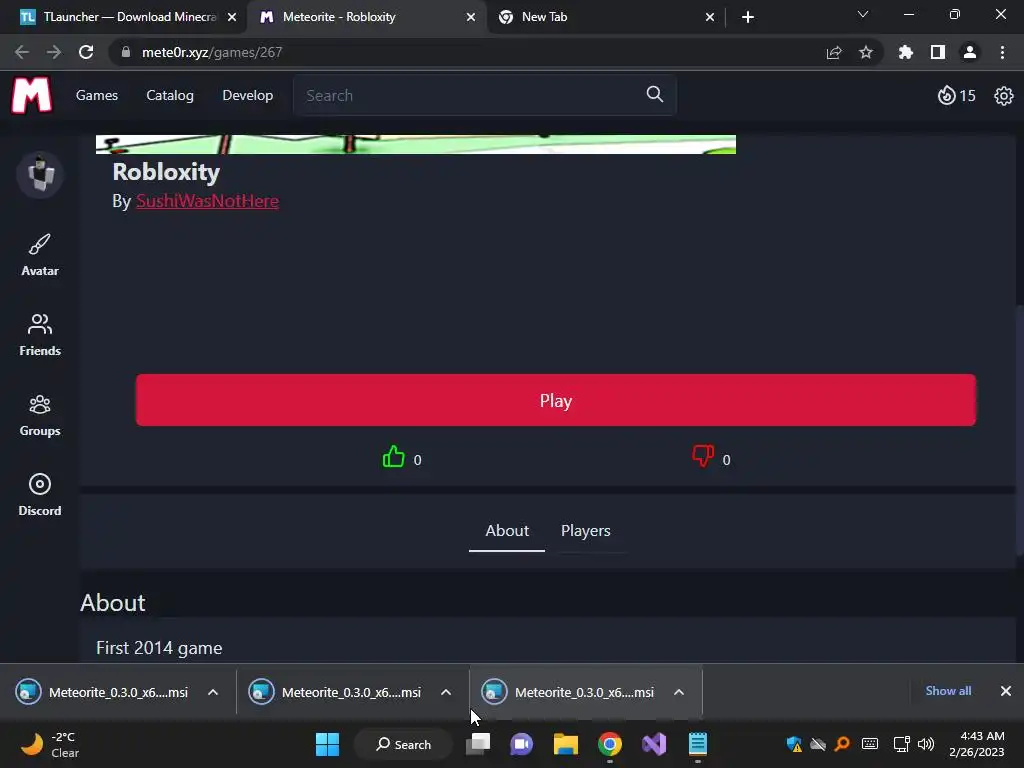Open the Avatar editor from sidebar
The height and width of the screenshot is (768, 1024).
[40, 255]
